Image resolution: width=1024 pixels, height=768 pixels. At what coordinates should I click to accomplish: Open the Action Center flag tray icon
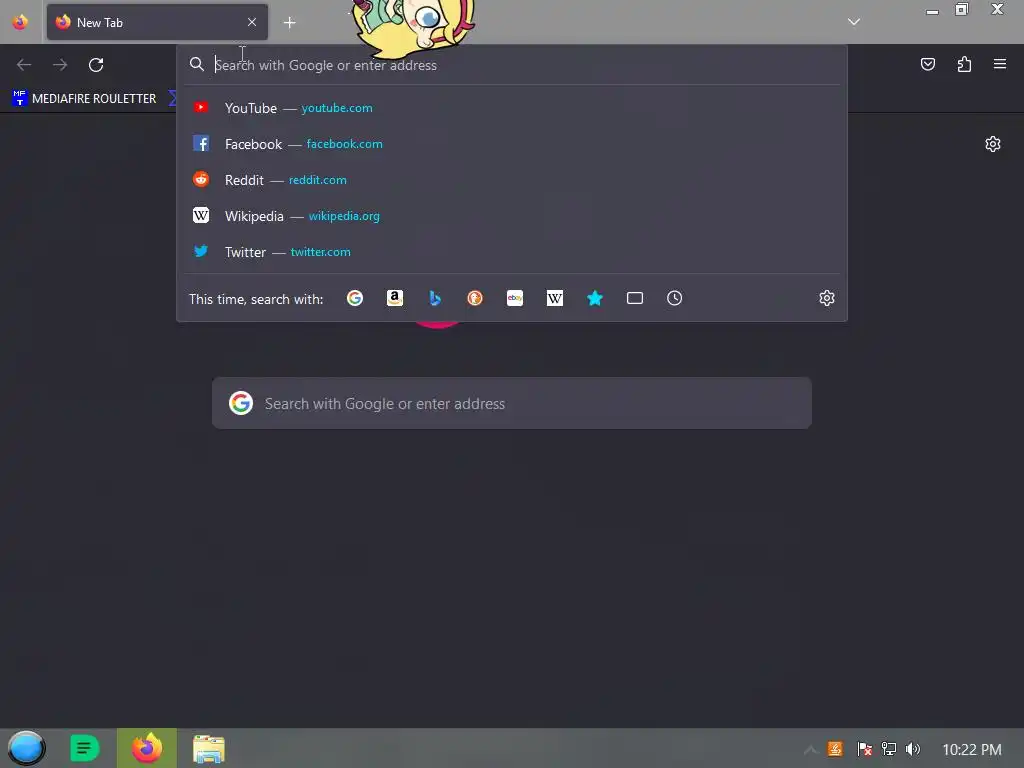click(865, 749)
